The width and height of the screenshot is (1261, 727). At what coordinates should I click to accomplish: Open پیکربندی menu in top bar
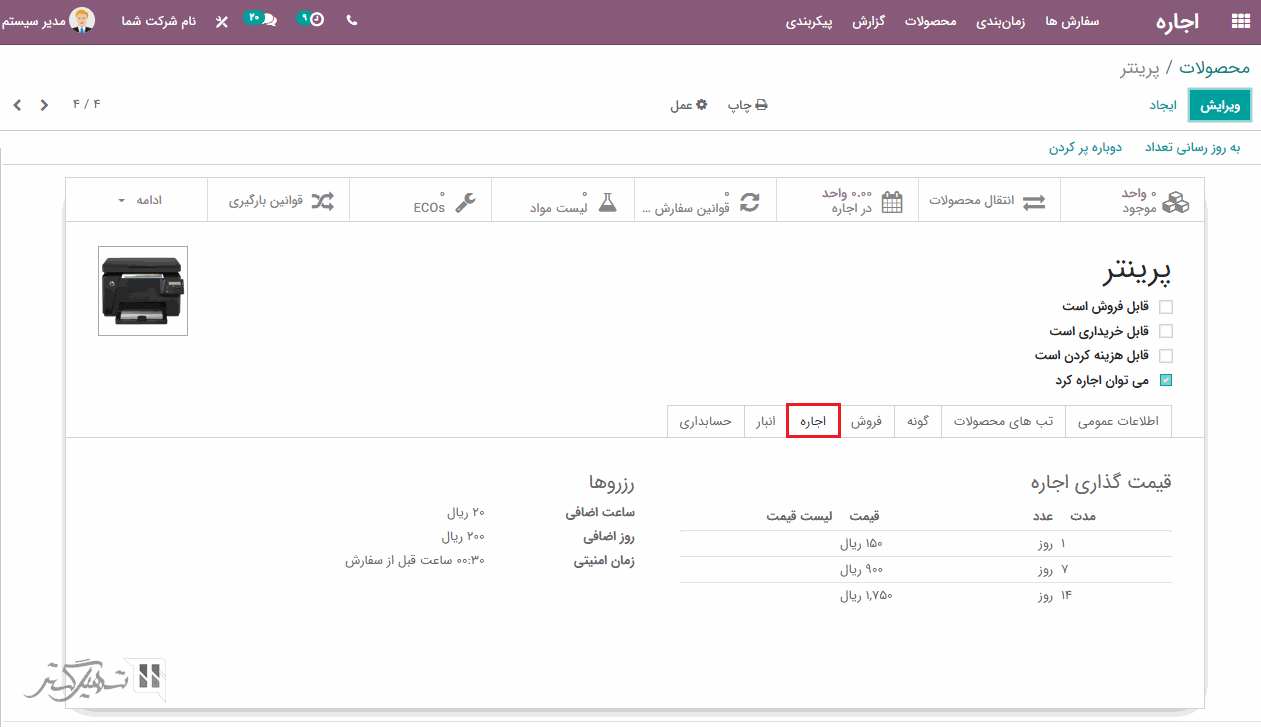pos(809,21)
